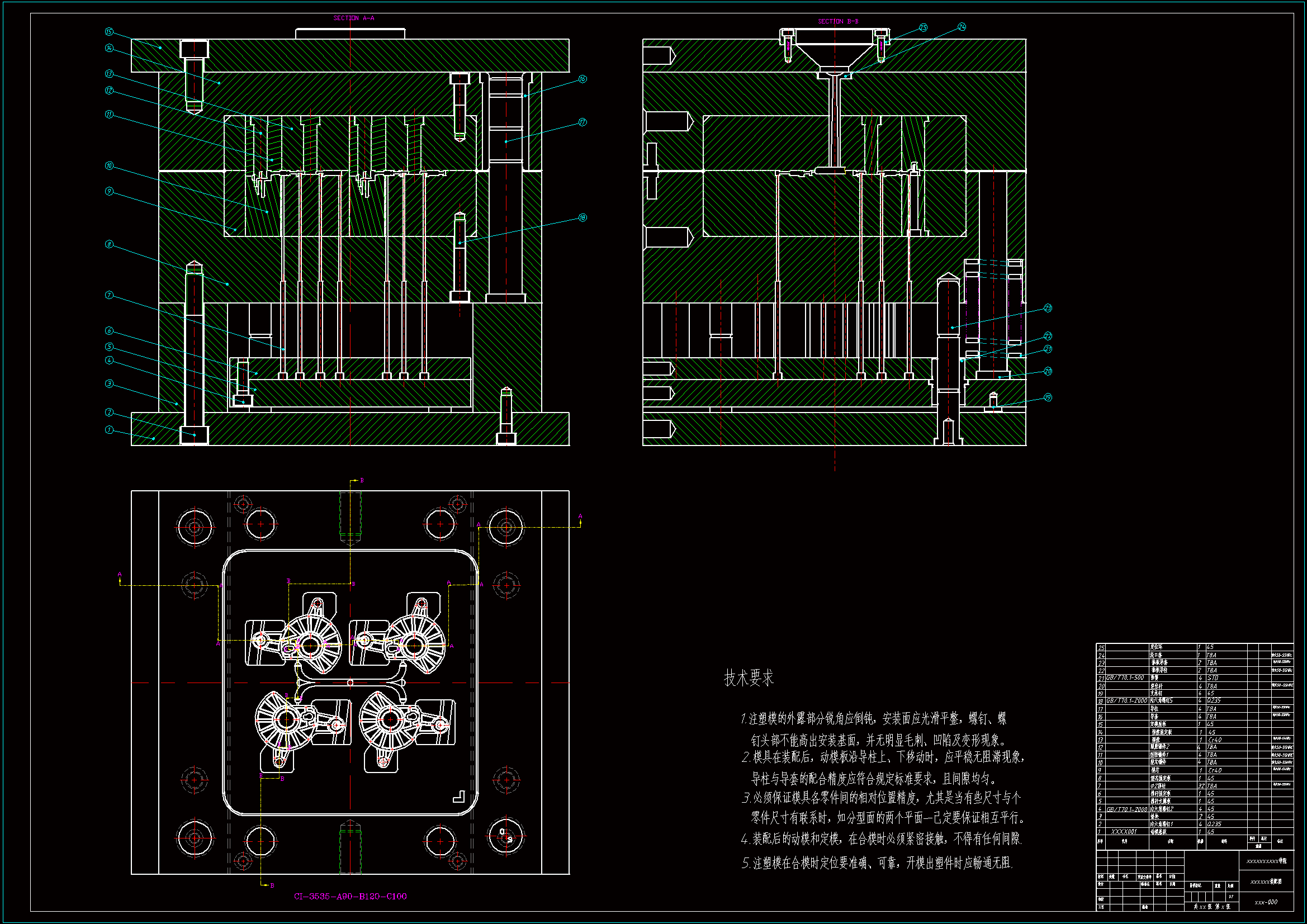
Task: Click part balloon number 15
Action: [108, 32]
